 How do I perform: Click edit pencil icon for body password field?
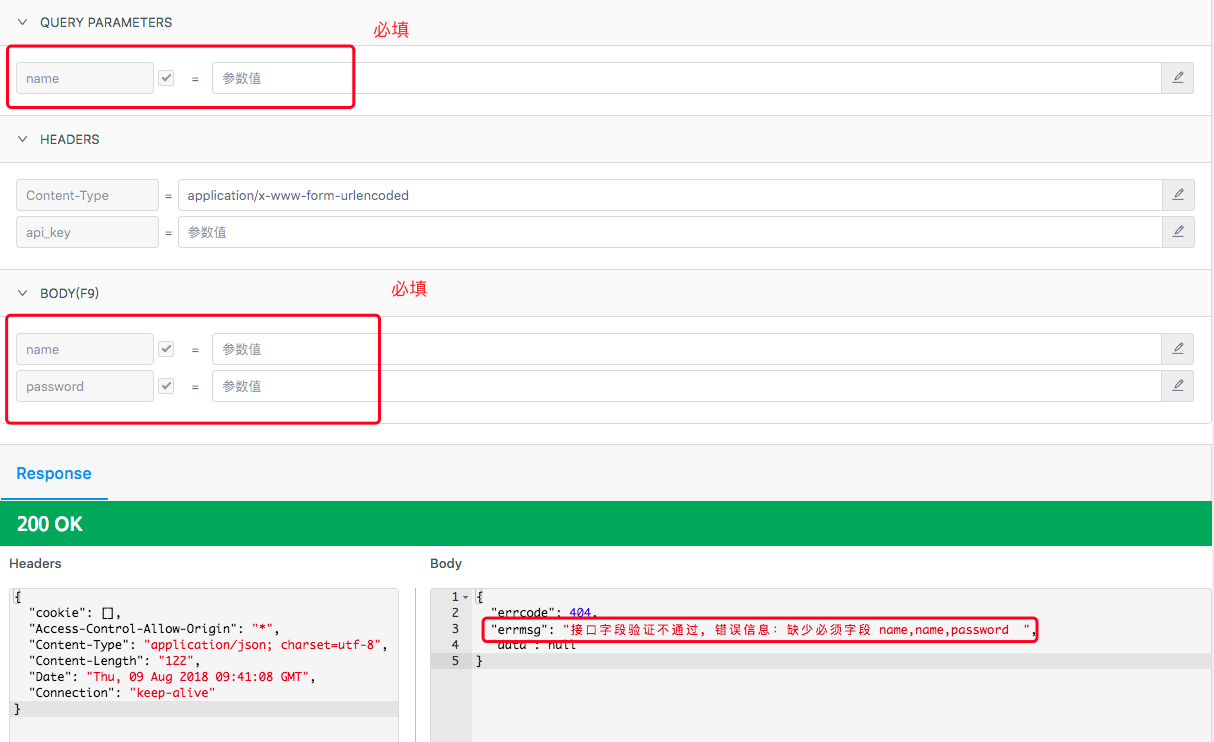1177,386
